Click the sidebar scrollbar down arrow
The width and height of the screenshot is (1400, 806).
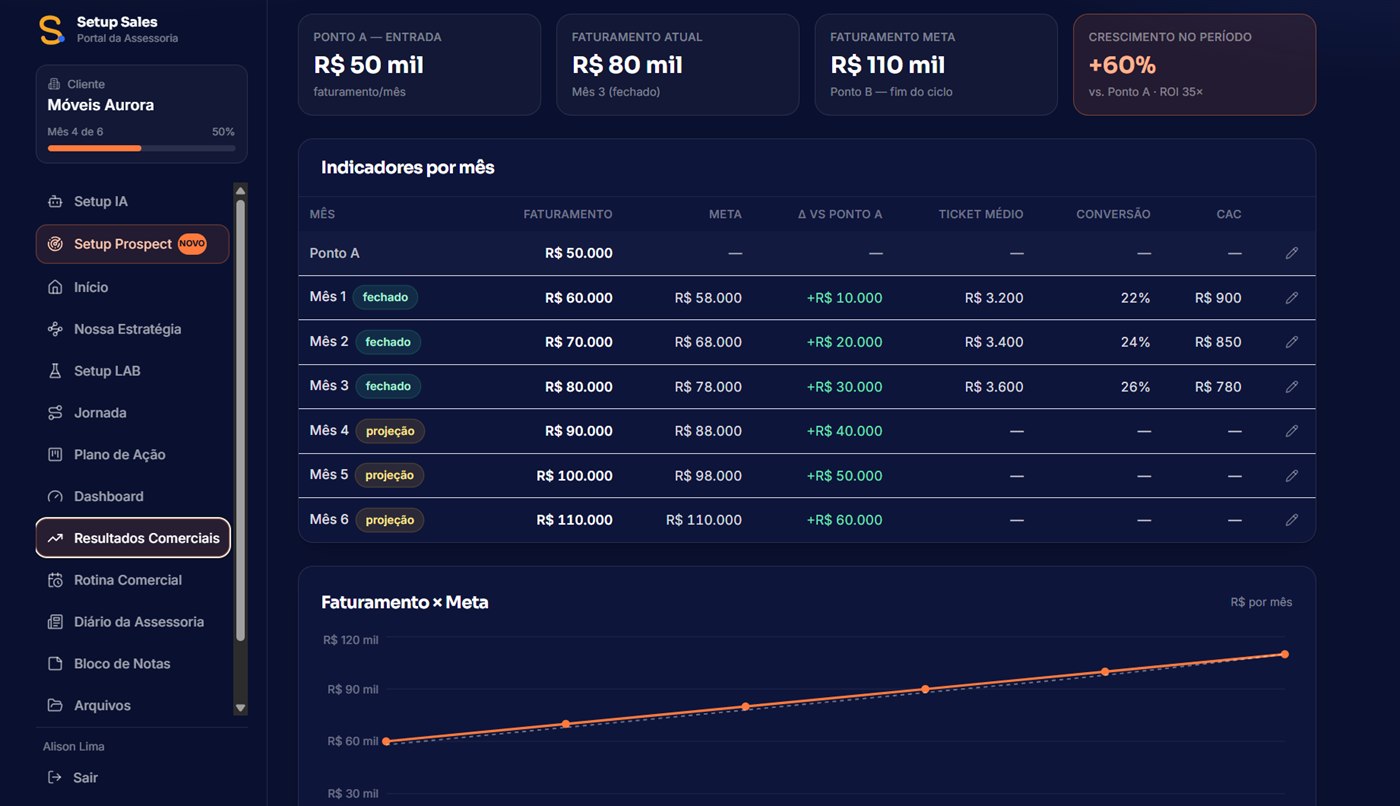point(240,707)
